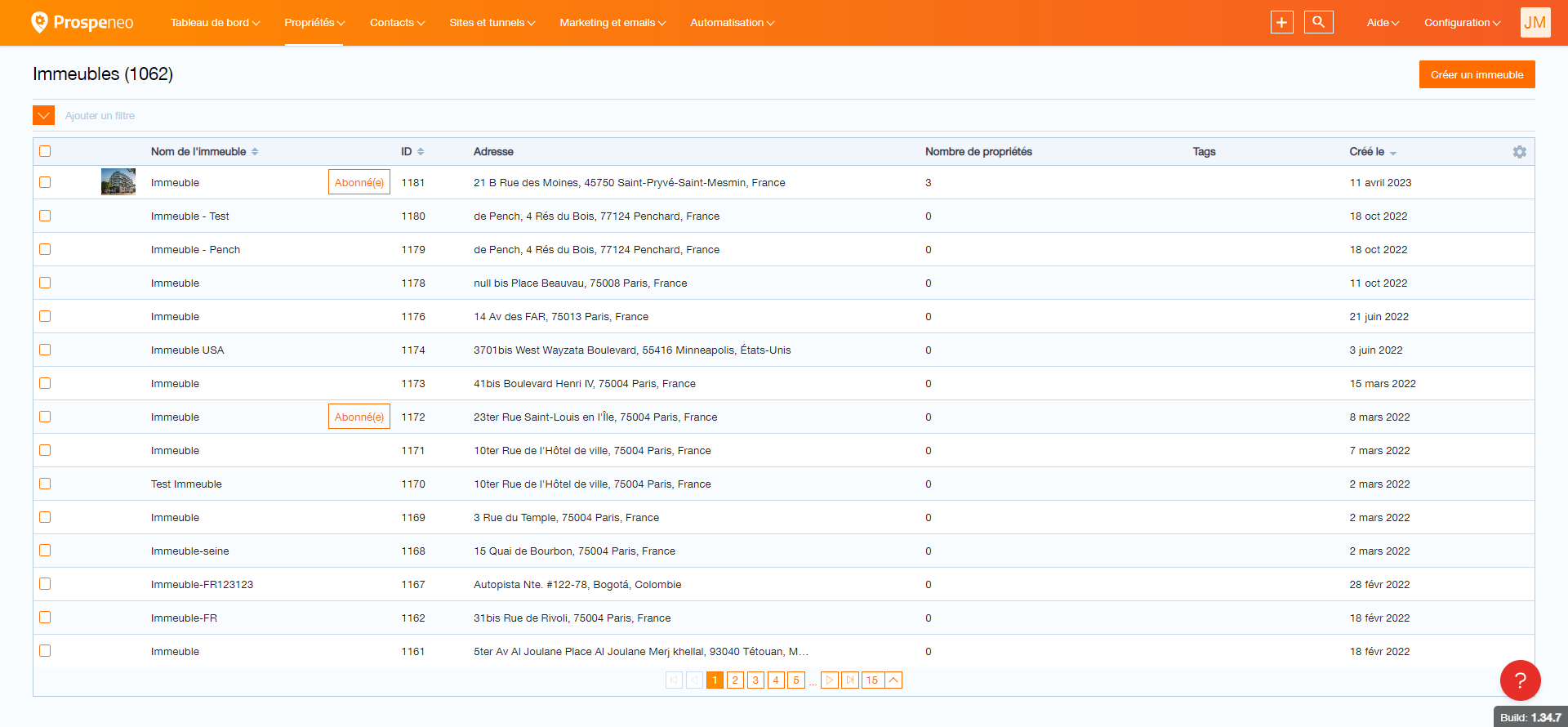Open building thumbnail of row 1181
This screenshot has height=727, width=1568.
[x=118, y=182]
